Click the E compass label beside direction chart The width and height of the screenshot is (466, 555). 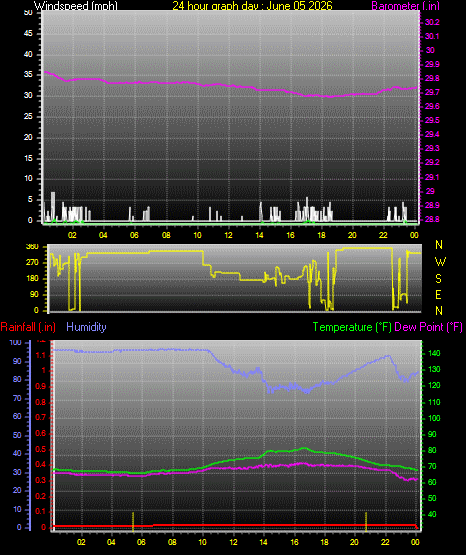pyautogui.click(x=438, y=294)
